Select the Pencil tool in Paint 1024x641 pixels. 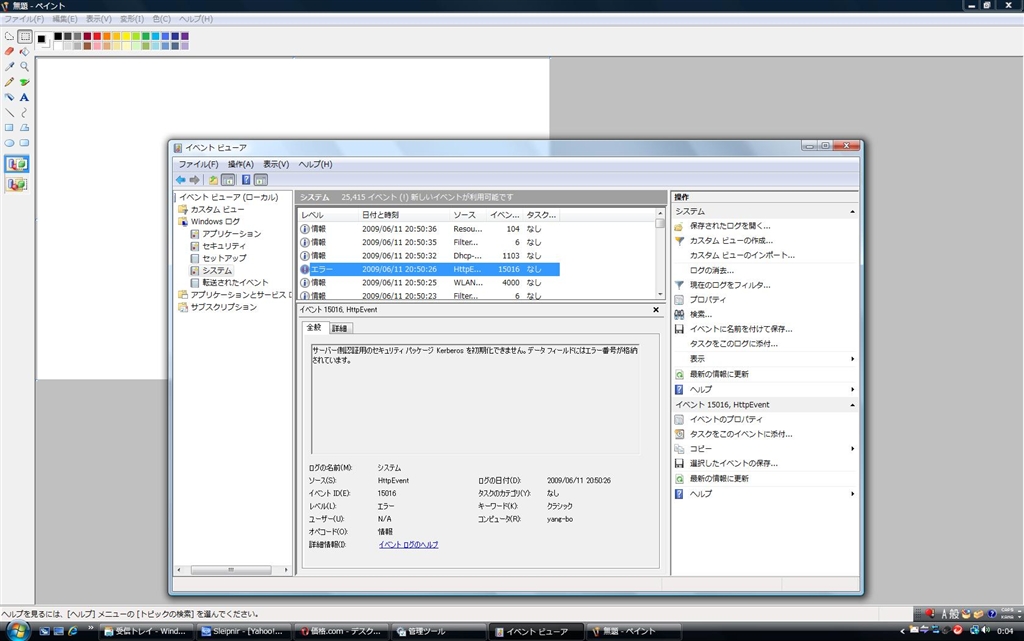[9, 82]
